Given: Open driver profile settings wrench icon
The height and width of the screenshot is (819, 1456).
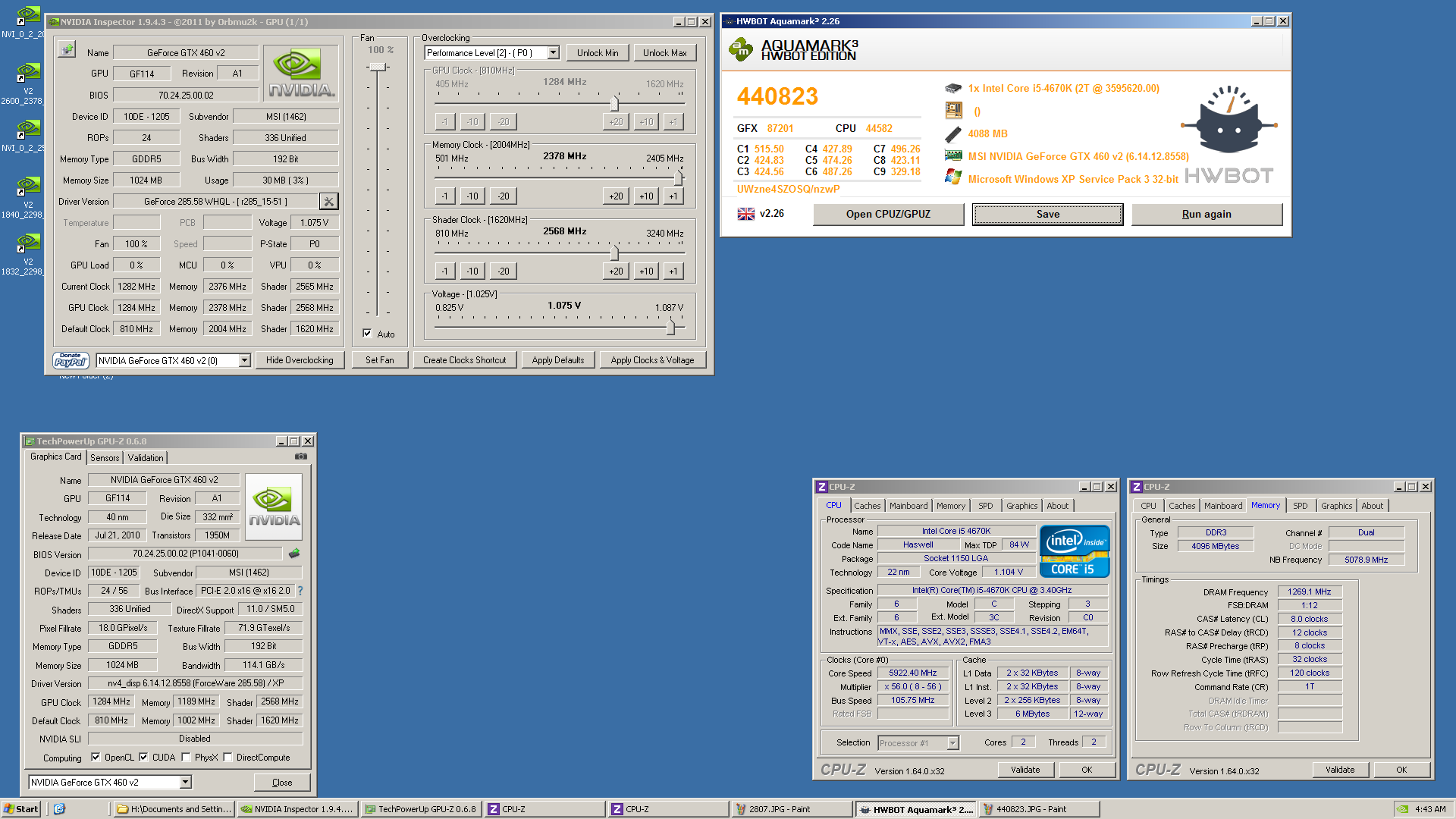Looking at the screenshot, I should pyautogui.click(x=328, y=201).
